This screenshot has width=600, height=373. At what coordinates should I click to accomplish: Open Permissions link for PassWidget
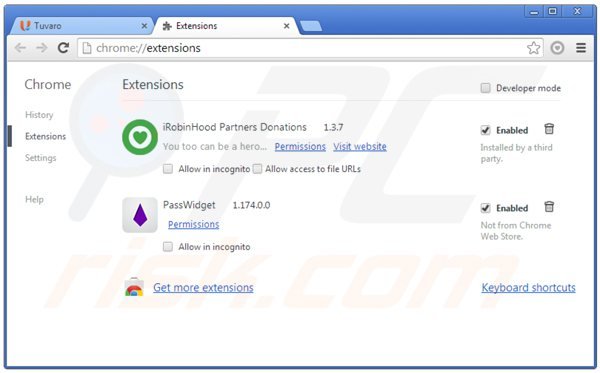click(194, 224)
